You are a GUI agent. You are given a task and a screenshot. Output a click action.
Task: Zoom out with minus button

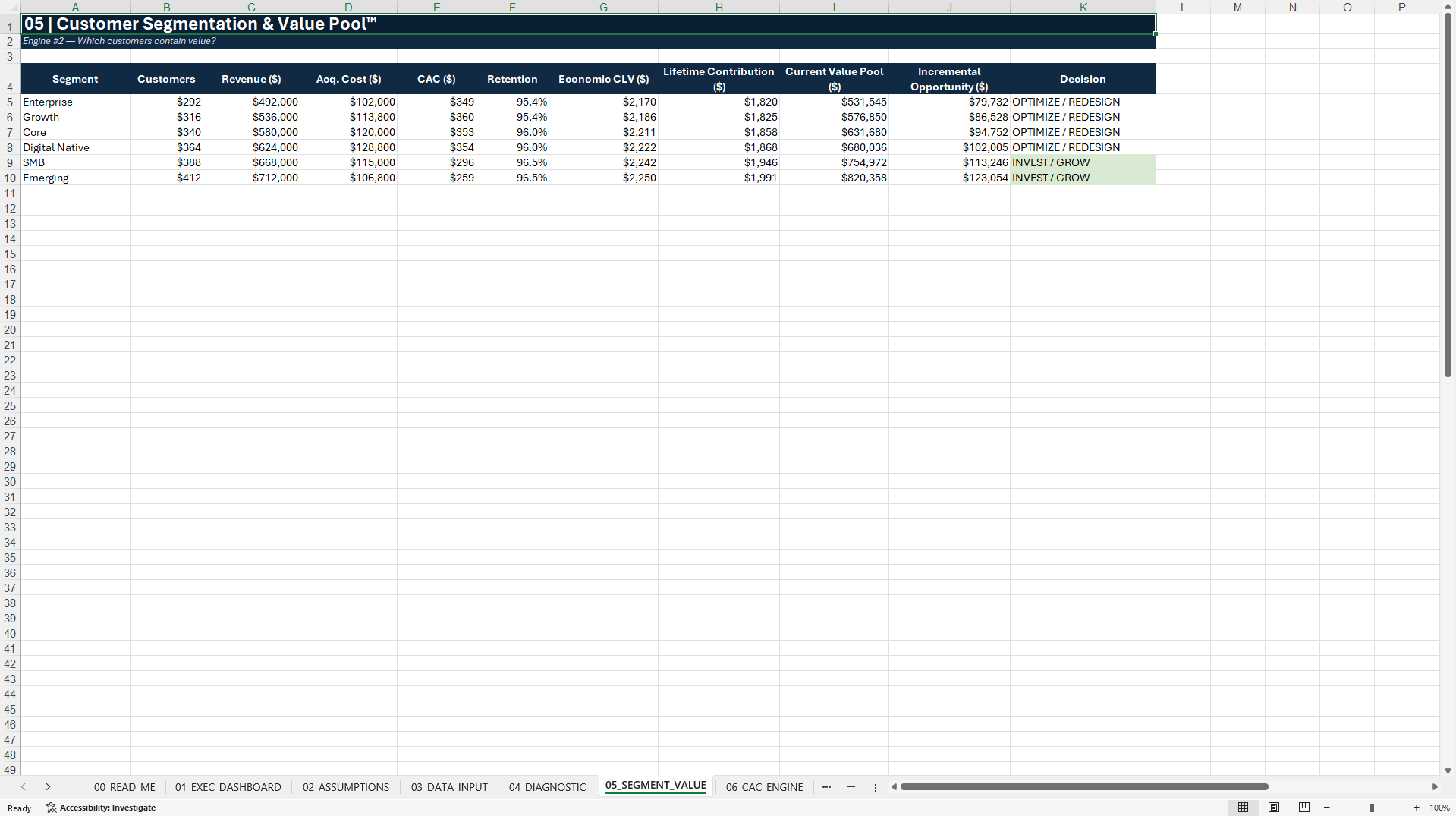pos(1326,808)
